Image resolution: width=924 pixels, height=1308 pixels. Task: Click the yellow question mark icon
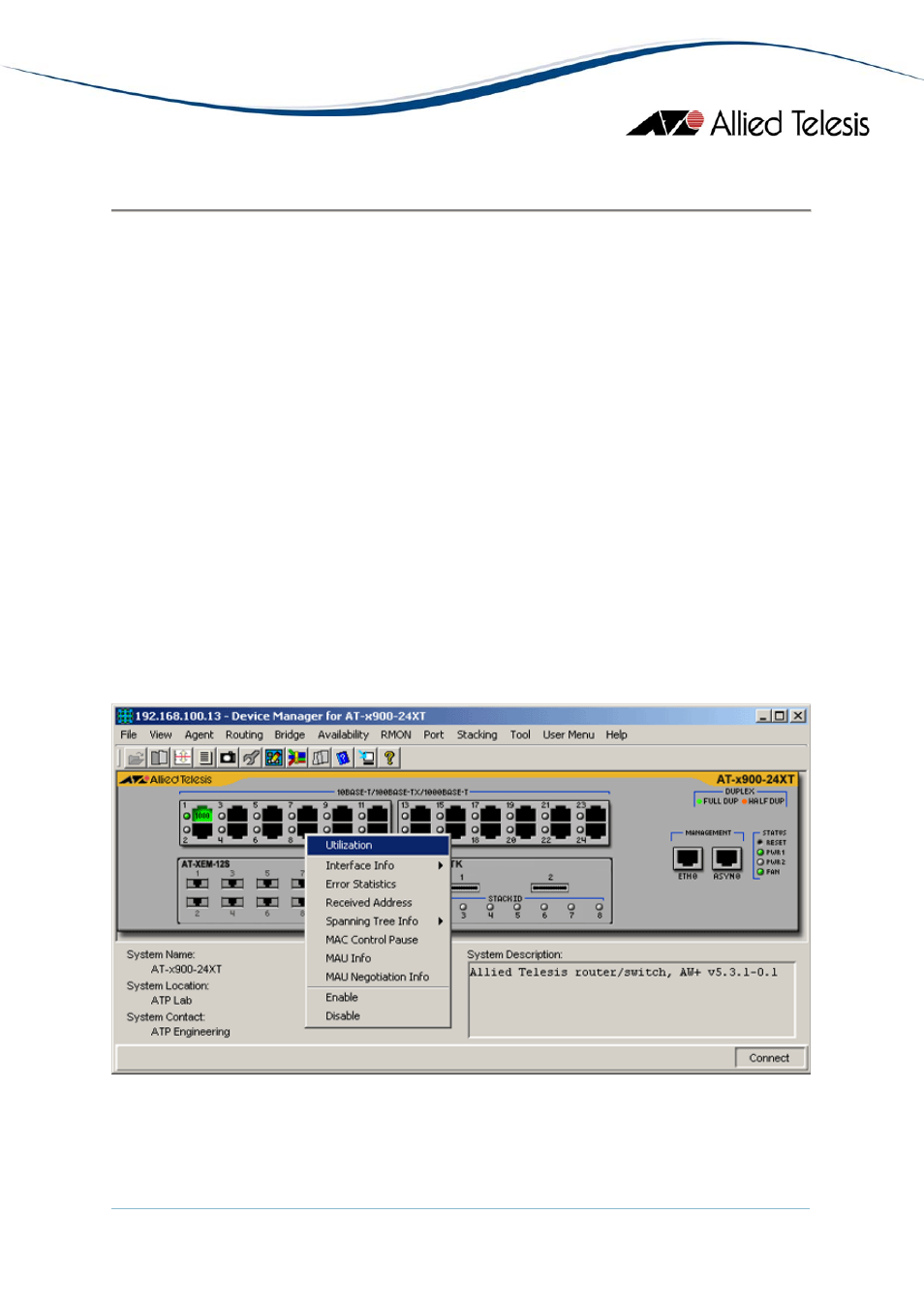coord(389,758)
